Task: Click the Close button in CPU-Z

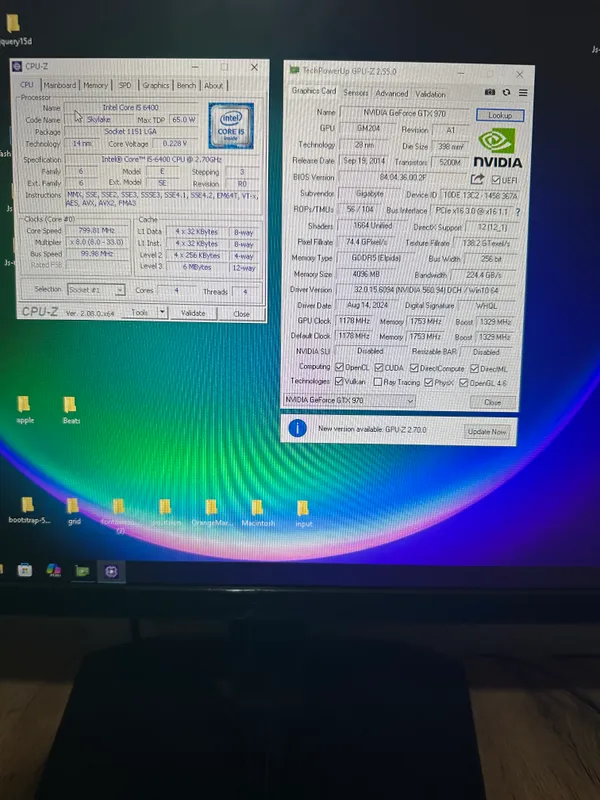Action: tap(241, 314)
